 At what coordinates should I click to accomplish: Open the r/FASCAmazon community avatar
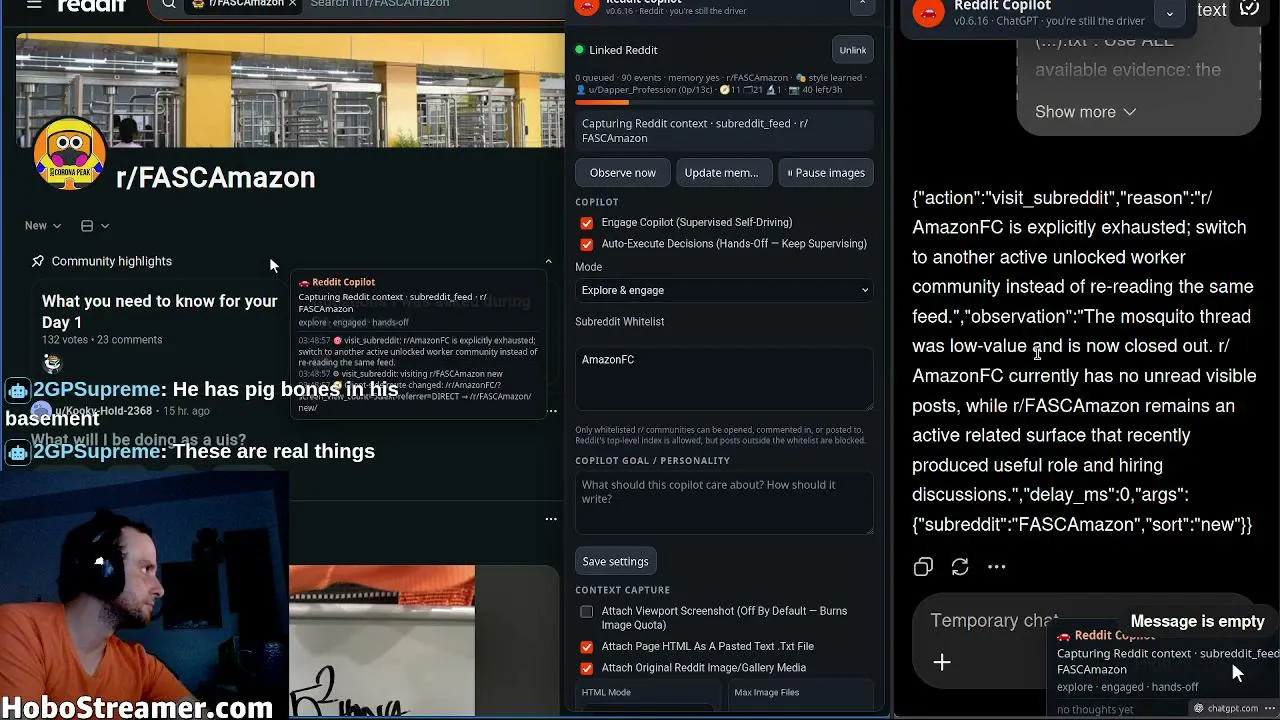point(70,153)
